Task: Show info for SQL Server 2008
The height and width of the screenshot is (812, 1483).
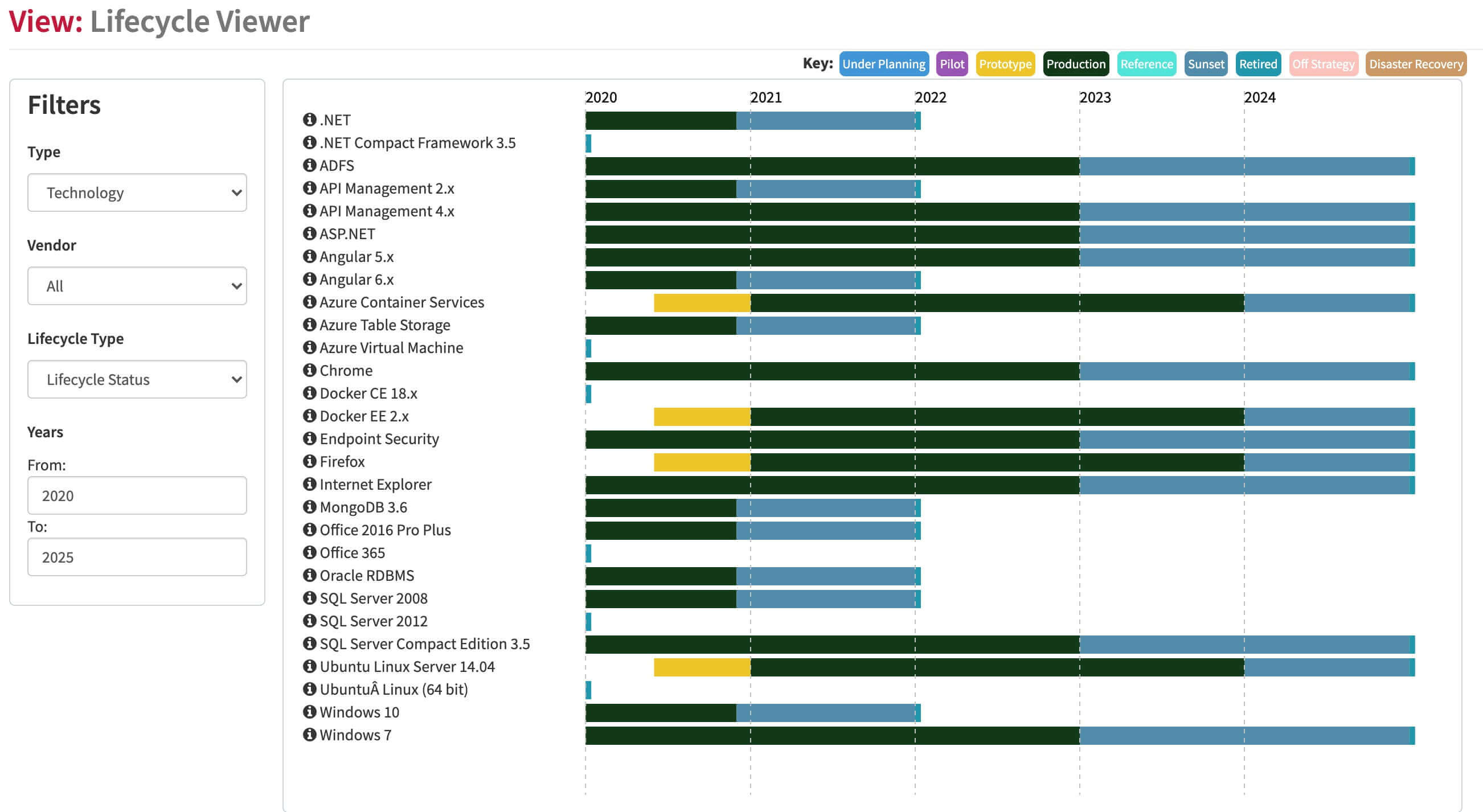Action: coord(310,598)
